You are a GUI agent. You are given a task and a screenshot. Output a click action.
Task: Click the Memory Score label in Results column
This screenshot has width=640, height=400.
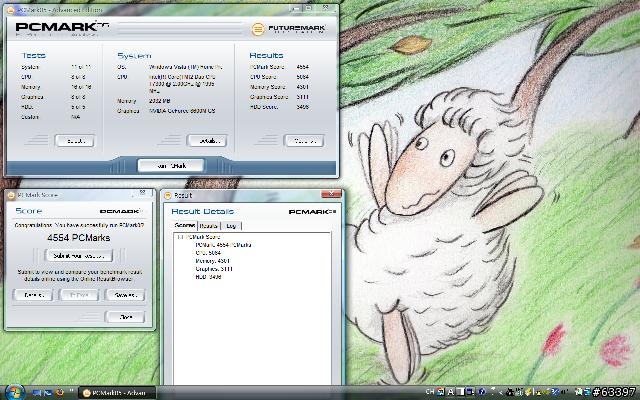[x=267, y=87]
